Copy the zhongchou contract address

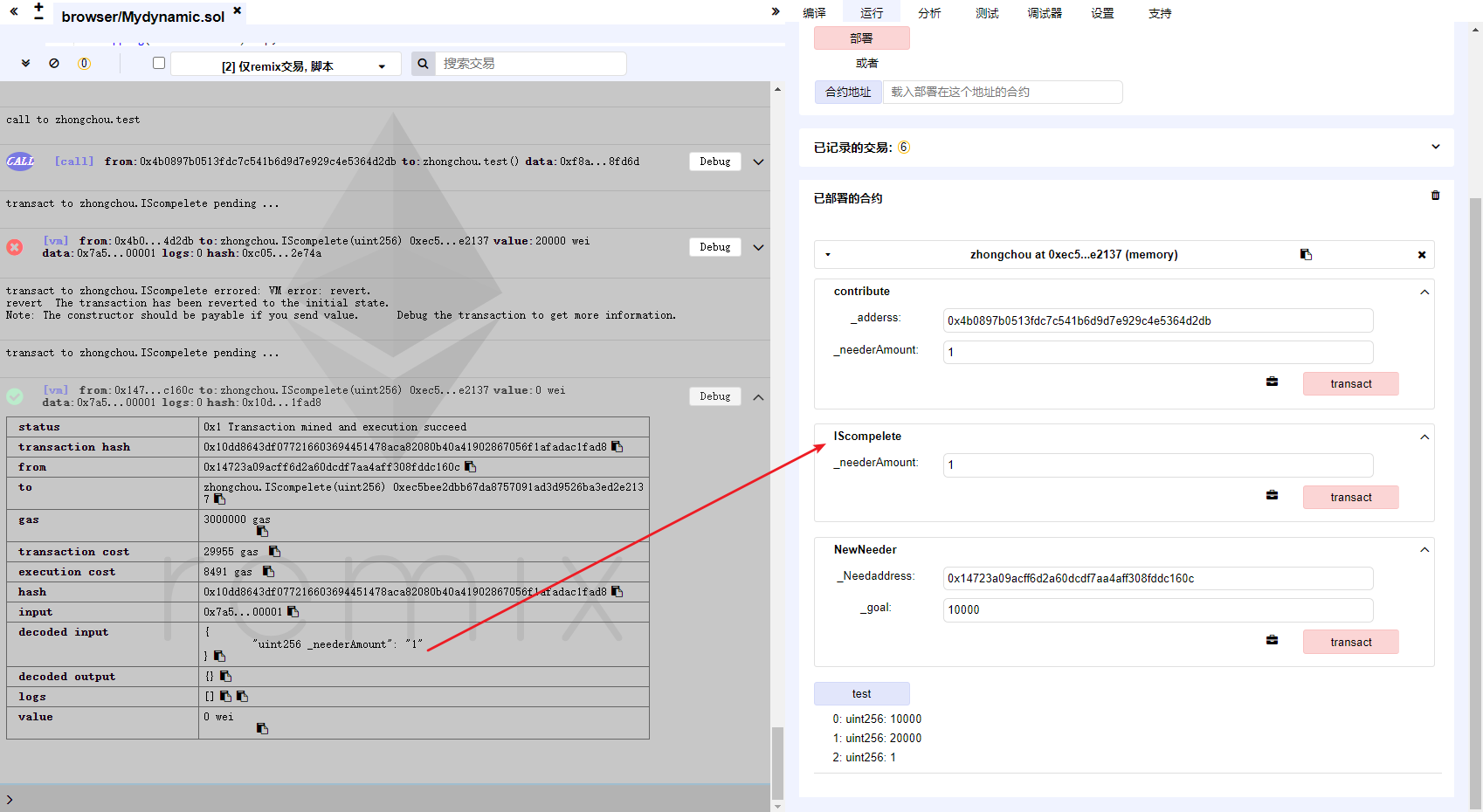click(1306, 254)
